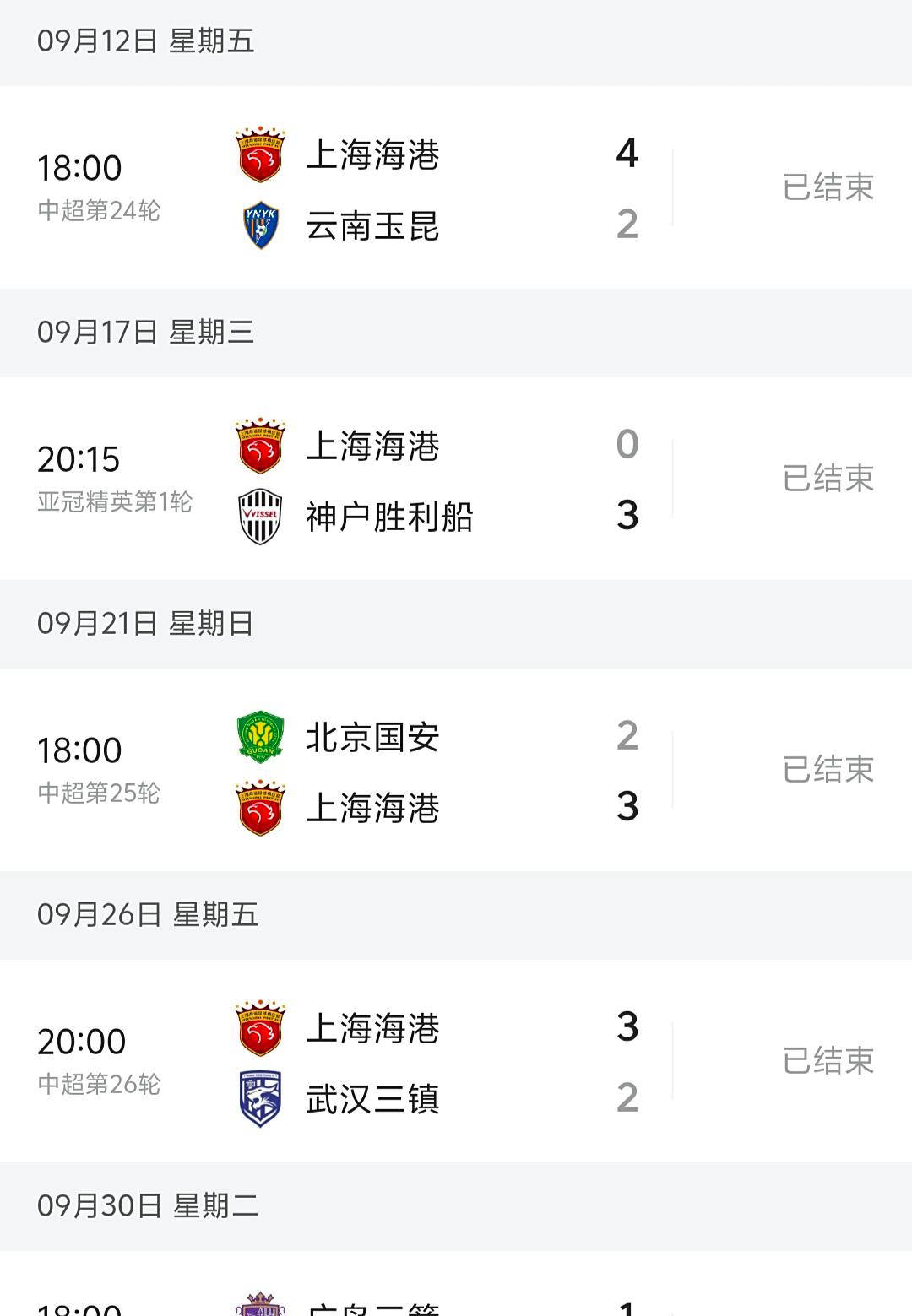Tap Shanghai Port logo above 武汉三镇
Screen dimensions: 912x1316
pyautogui.click(x=260, y=1028)
